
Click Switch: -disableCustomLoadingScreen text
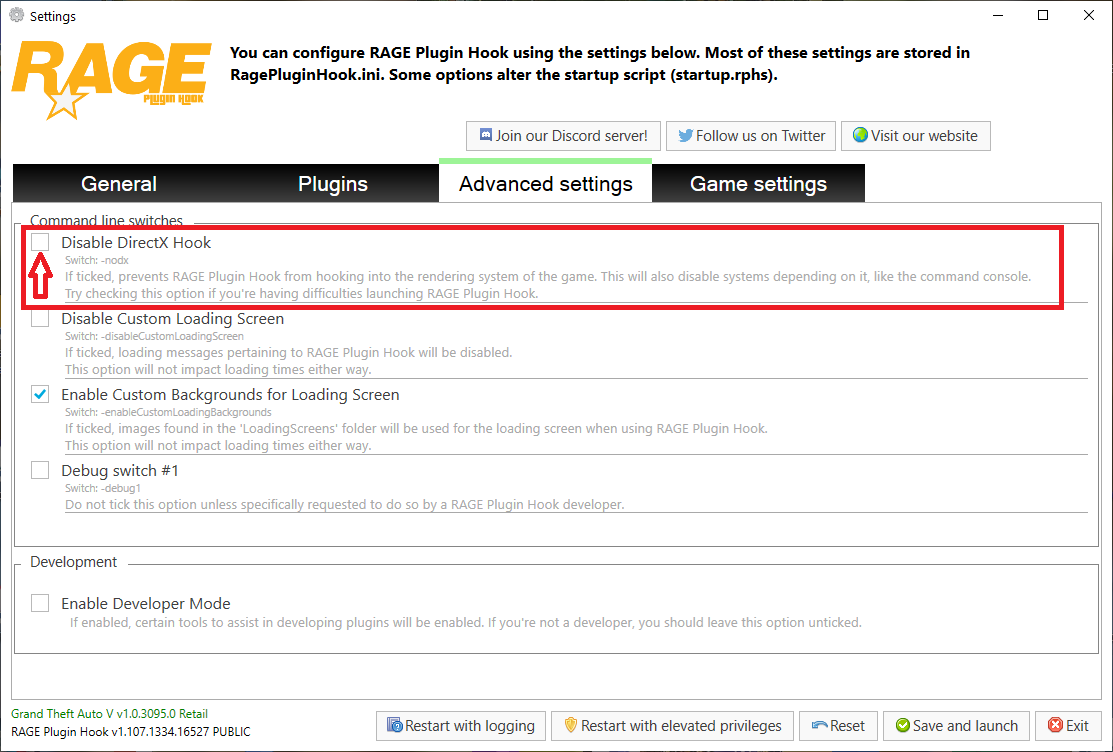pos(154,336)
